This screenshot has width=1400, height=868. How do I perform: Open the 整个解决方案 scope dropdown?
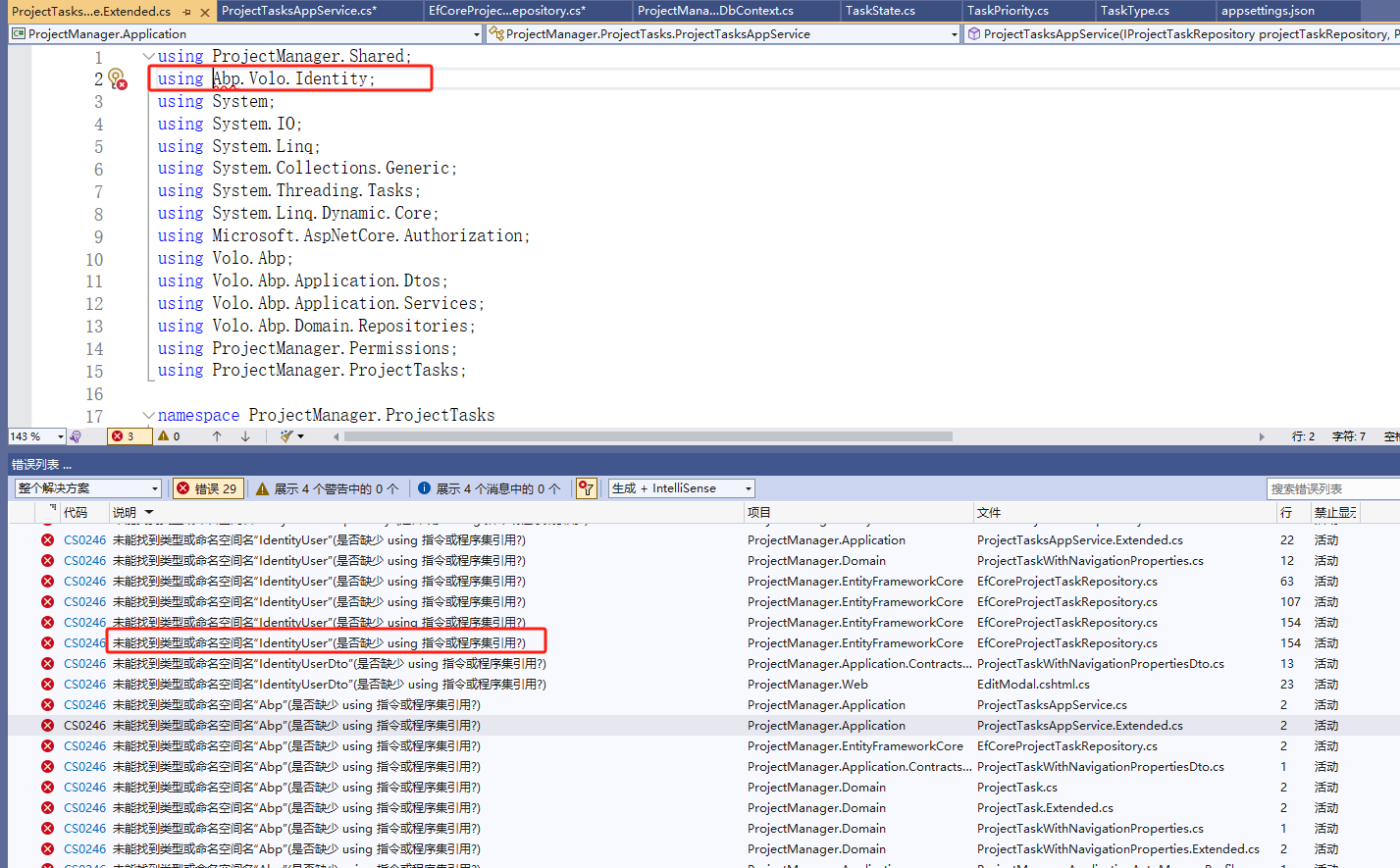point(87,488)
